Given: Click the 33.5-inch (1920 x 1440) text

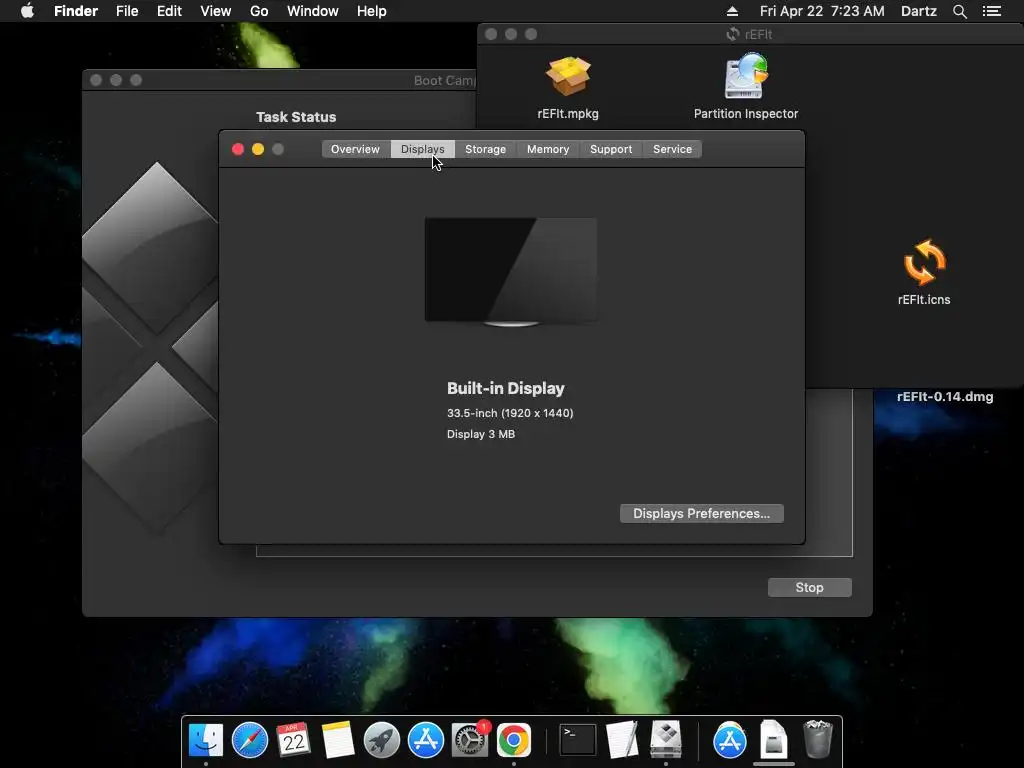Looking at the screenshot, I should [x=510, y=413].
